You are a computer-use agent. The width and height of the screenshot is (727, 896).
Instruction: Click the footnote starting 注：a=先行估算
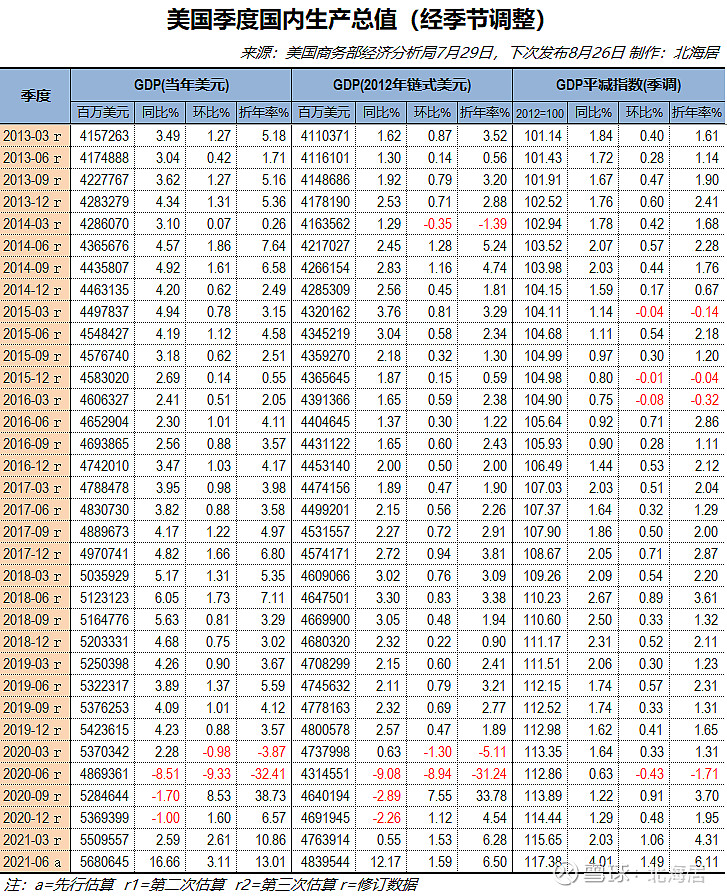coord(210,885)
